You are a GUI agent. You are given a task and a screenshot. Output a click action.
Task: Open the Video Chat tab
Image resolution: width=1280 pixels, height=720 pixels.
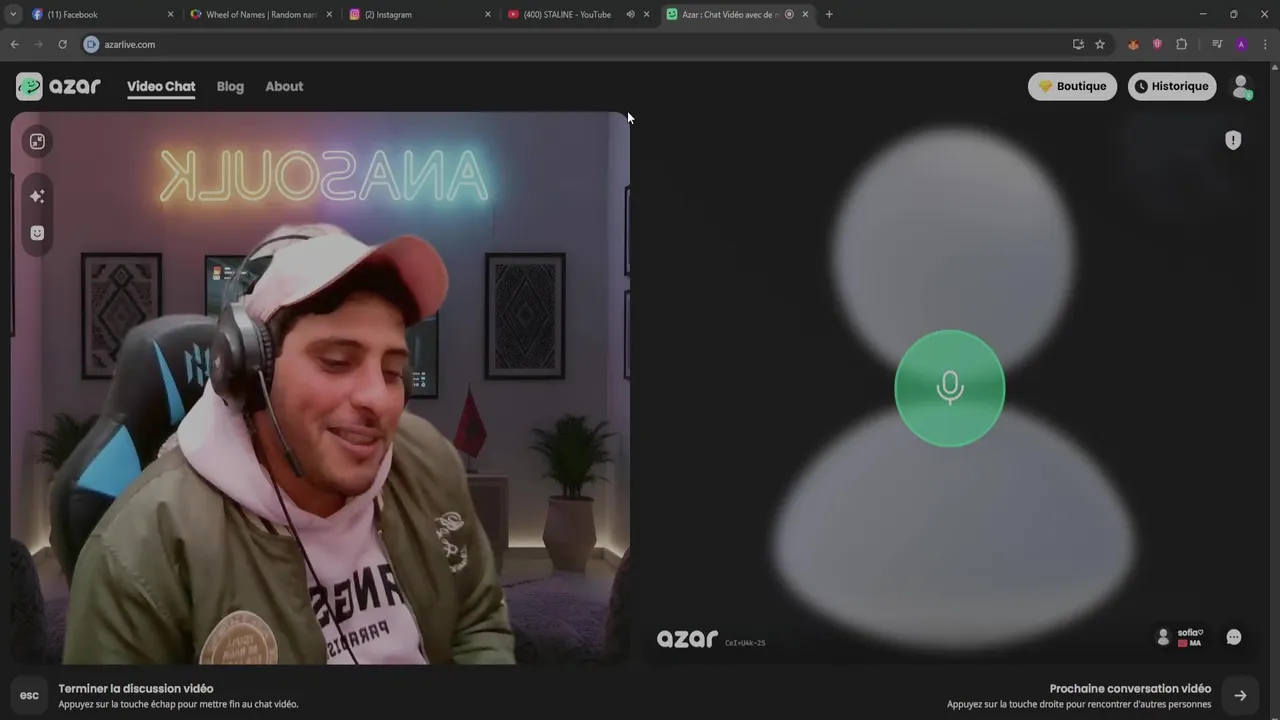tap(161, 87)
